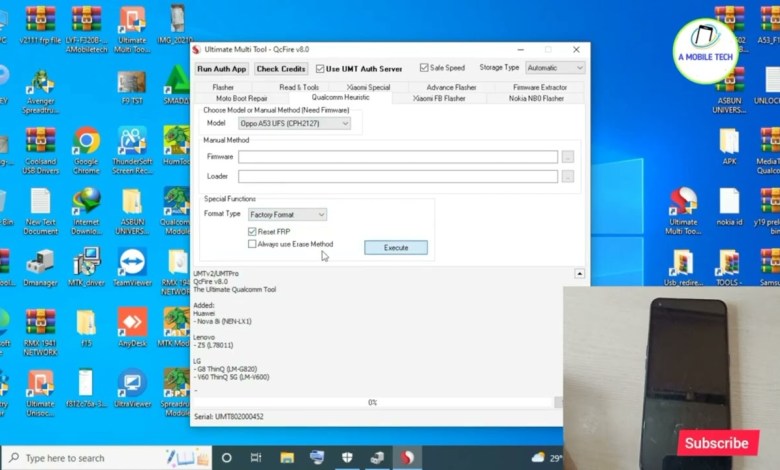Uncheck the Reset FRP checkbox

click(252, 232)
